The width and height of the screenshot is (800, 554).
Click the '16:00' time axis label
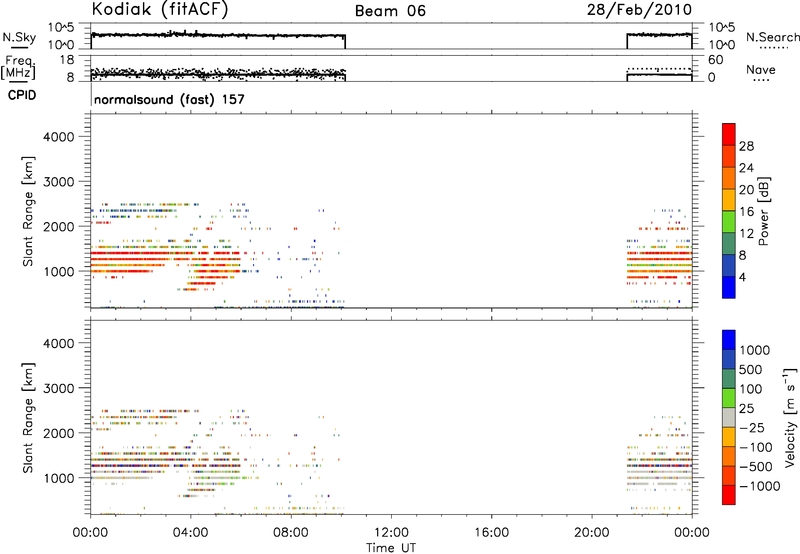(x=491, y=533)
